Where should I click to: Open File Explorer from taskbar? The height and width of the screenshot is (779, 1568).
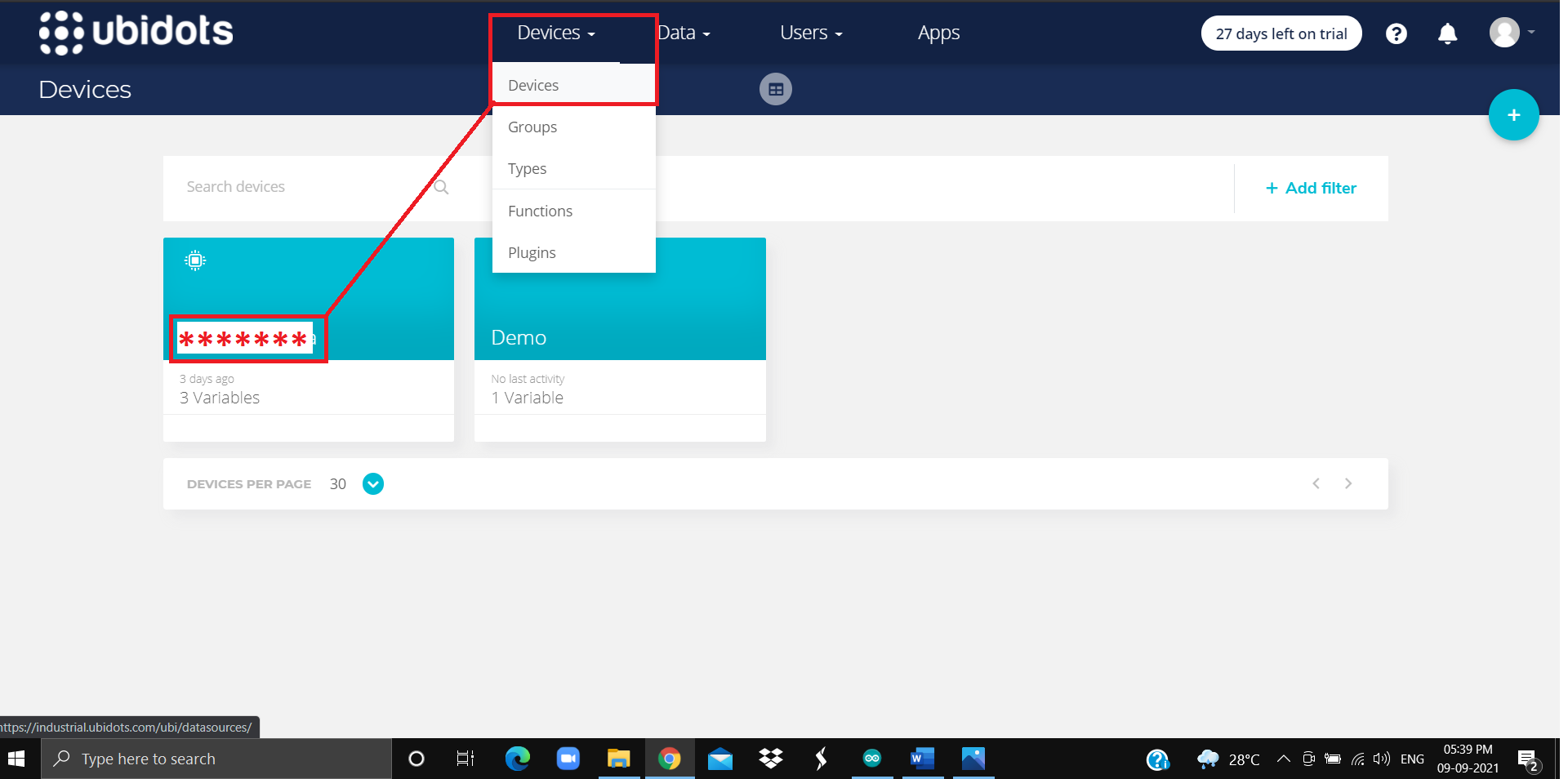[618, 759]
